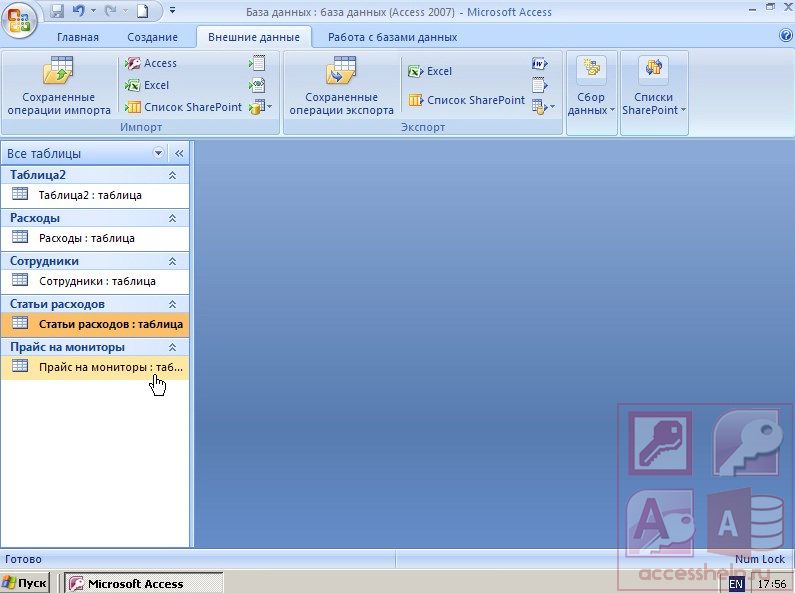Open Microsoft Access help icon
Screen dimensions: 795x593
(786, 35)
